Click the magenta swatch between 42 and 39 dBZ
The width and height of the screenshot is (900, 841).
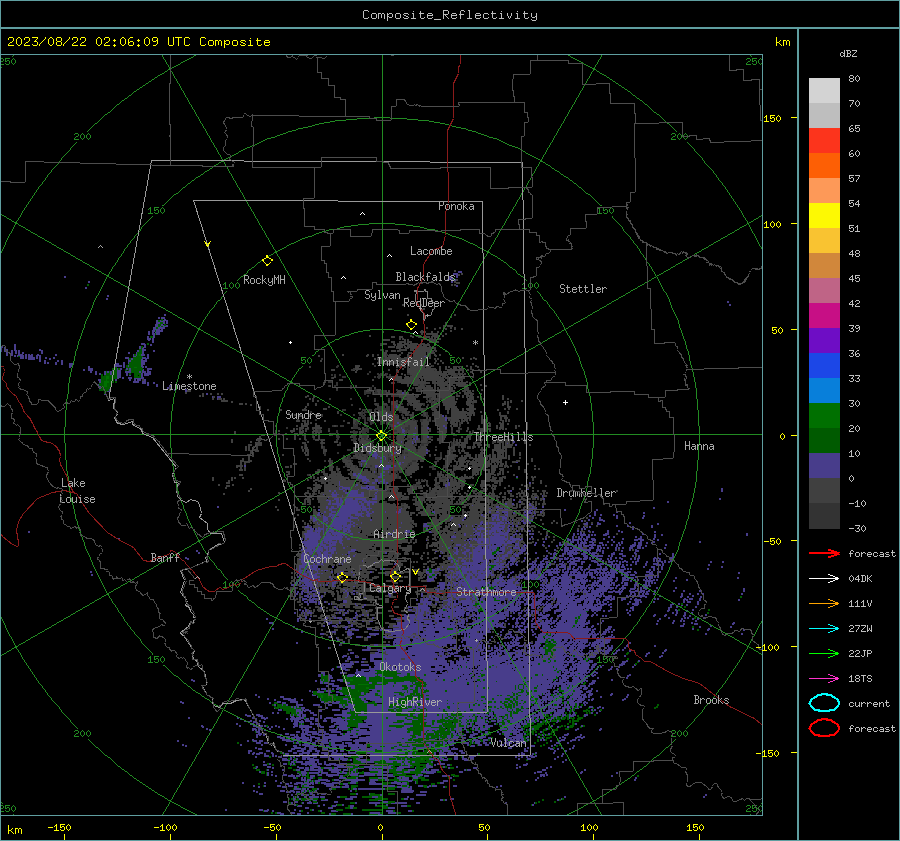824,316
